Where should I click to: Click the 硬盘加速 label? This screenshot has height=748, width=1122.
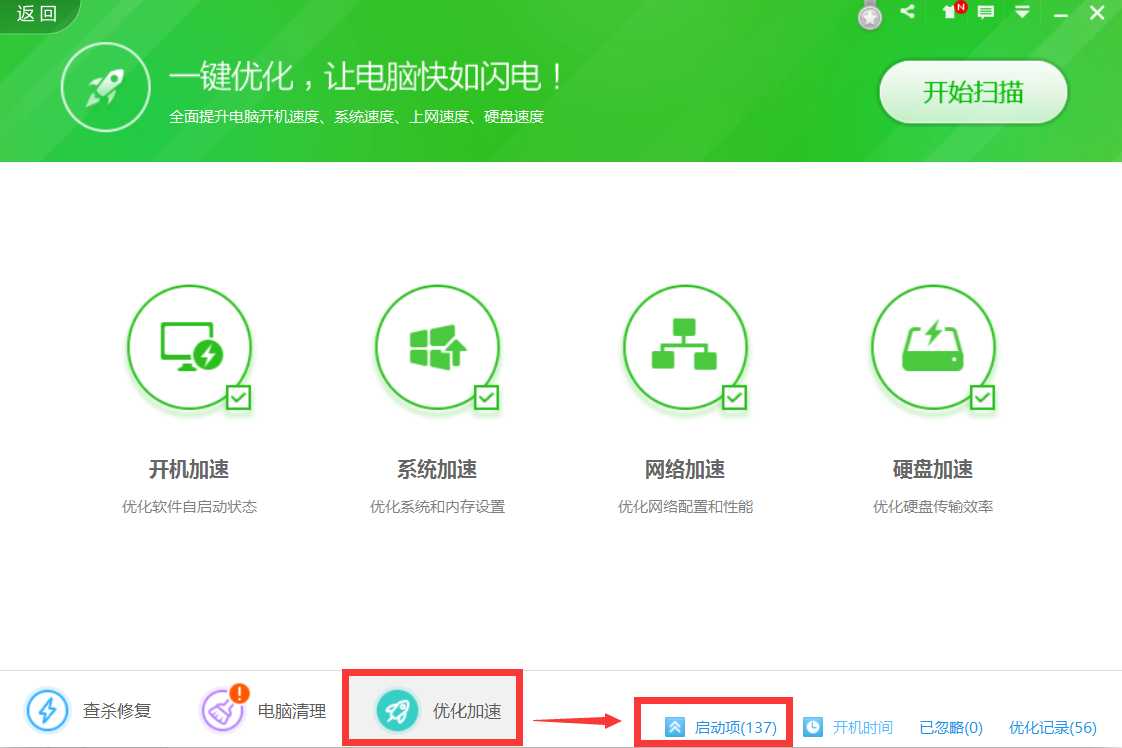[x=933, y=470]
